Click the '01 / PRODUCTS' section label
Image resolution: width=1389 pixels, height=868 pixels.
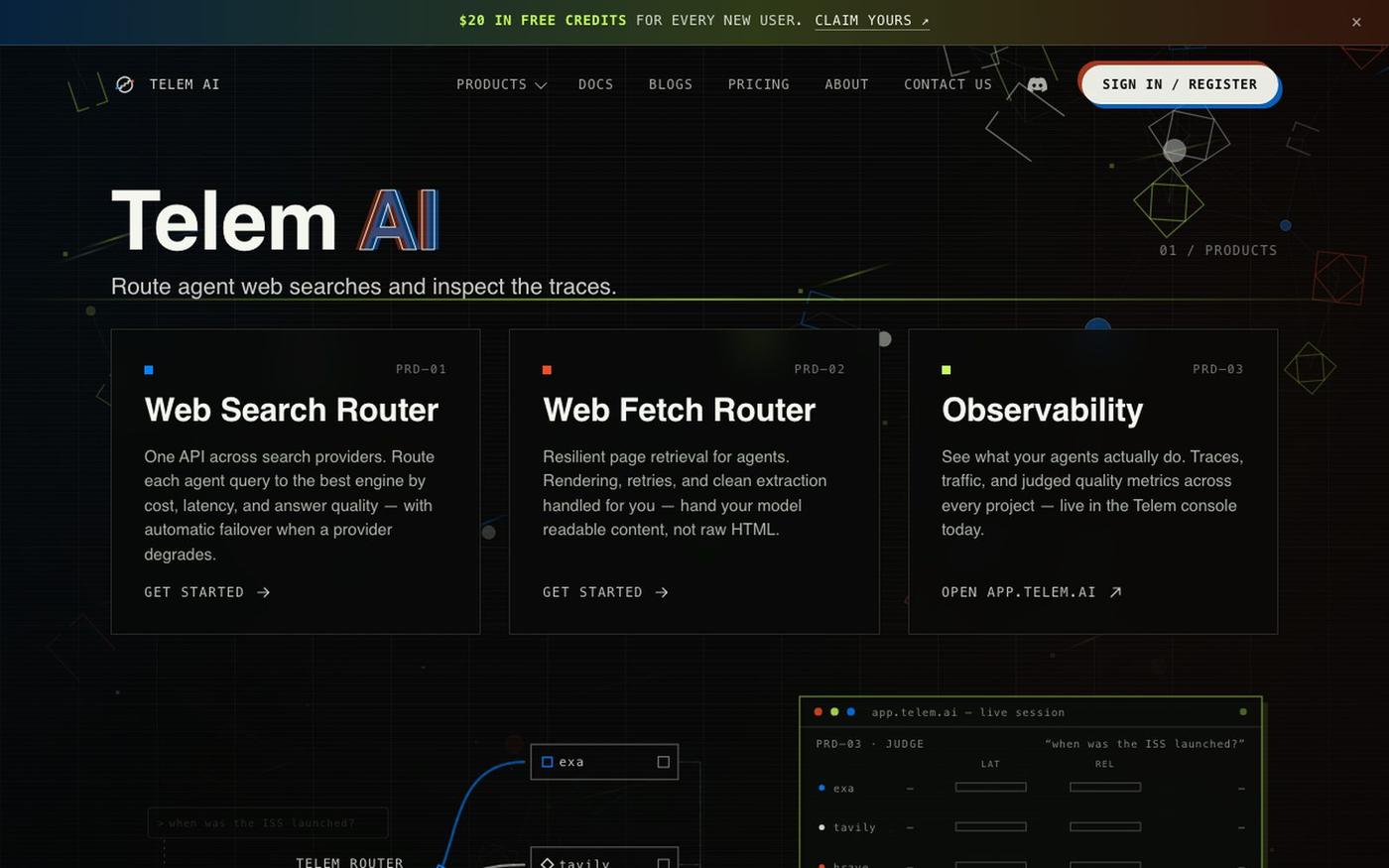(x=1218, y=250)
